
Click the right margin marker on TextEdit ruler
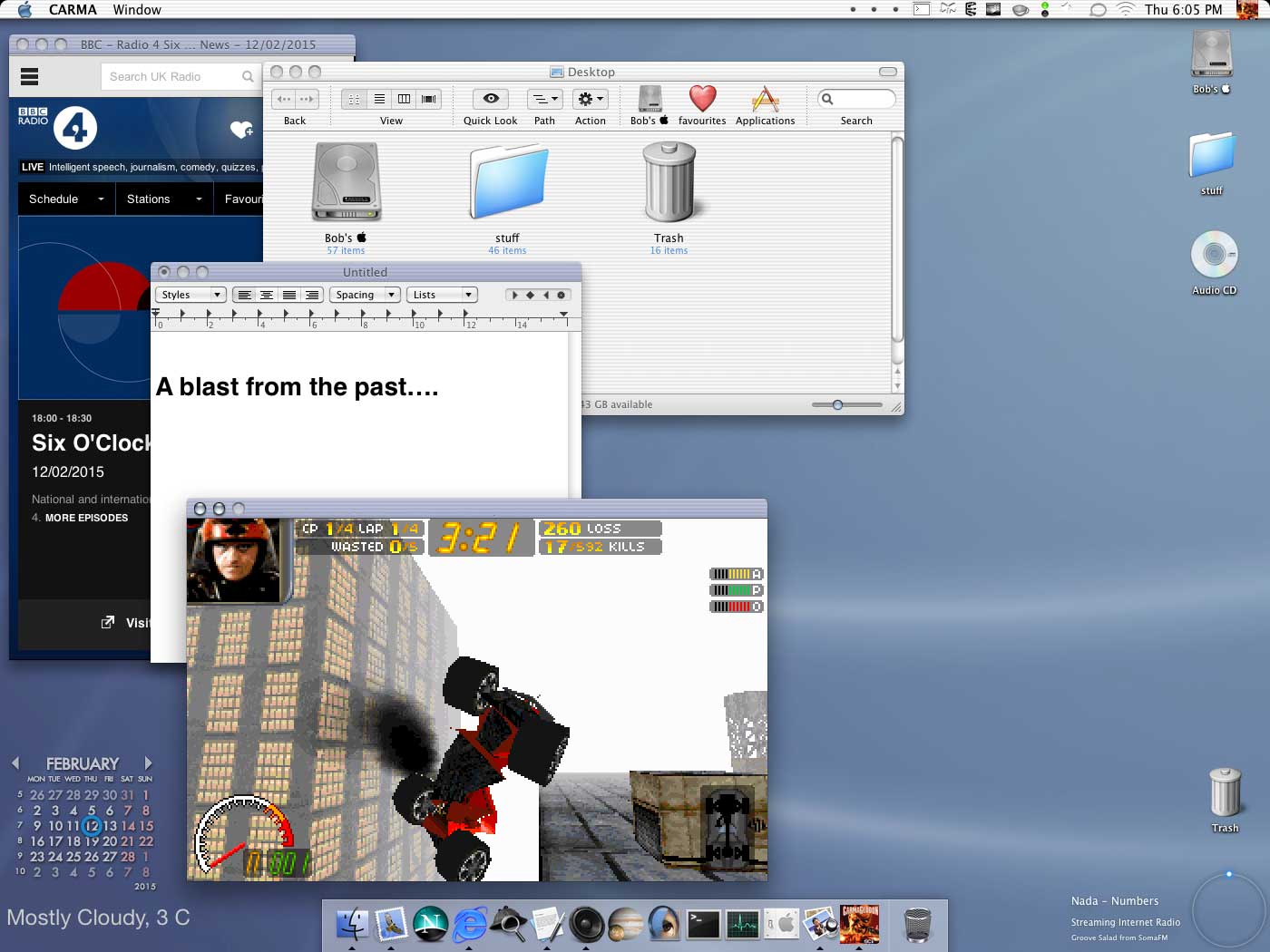(x=563, y=315)
